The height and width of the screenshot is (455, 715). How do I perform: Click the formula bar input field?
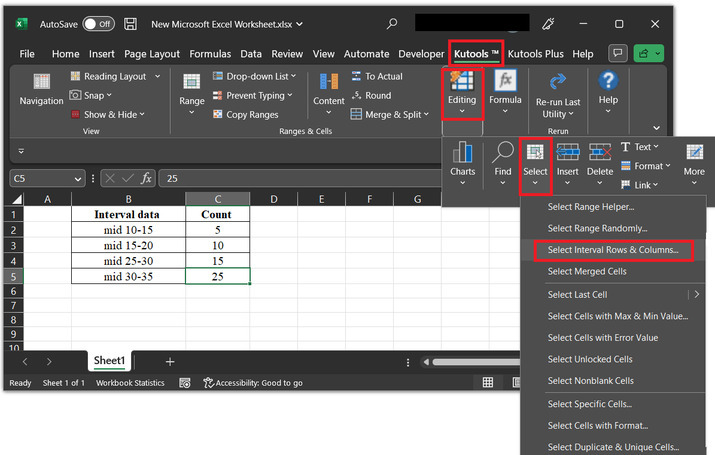point(300,178)
